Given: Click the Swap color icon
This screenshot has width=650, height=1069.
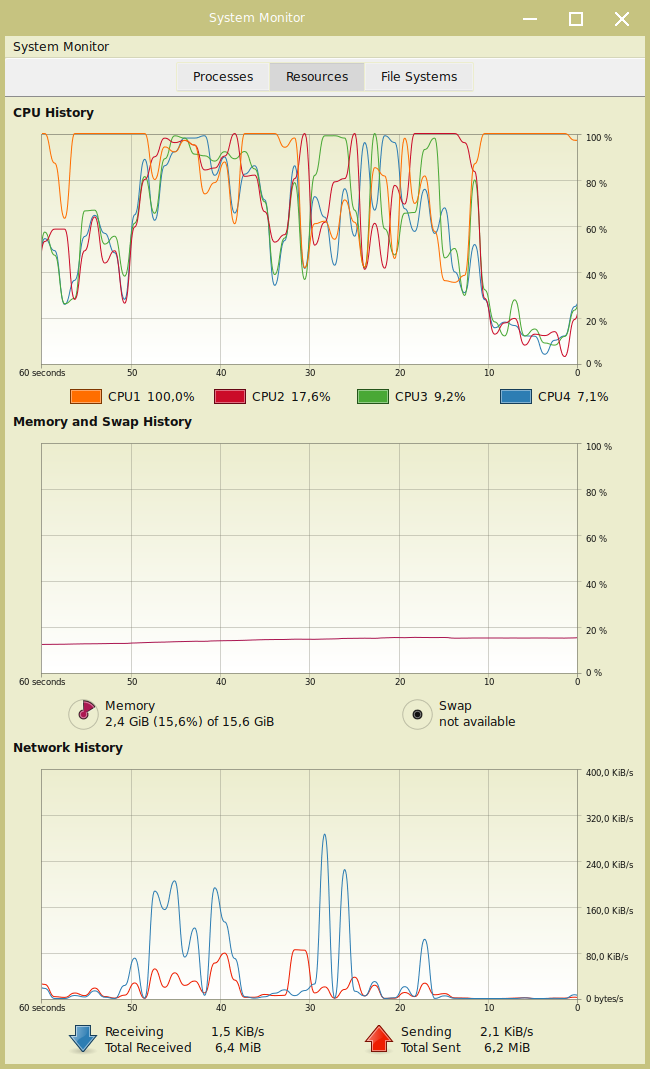Looking at the screenshot, I should point(417,714).
